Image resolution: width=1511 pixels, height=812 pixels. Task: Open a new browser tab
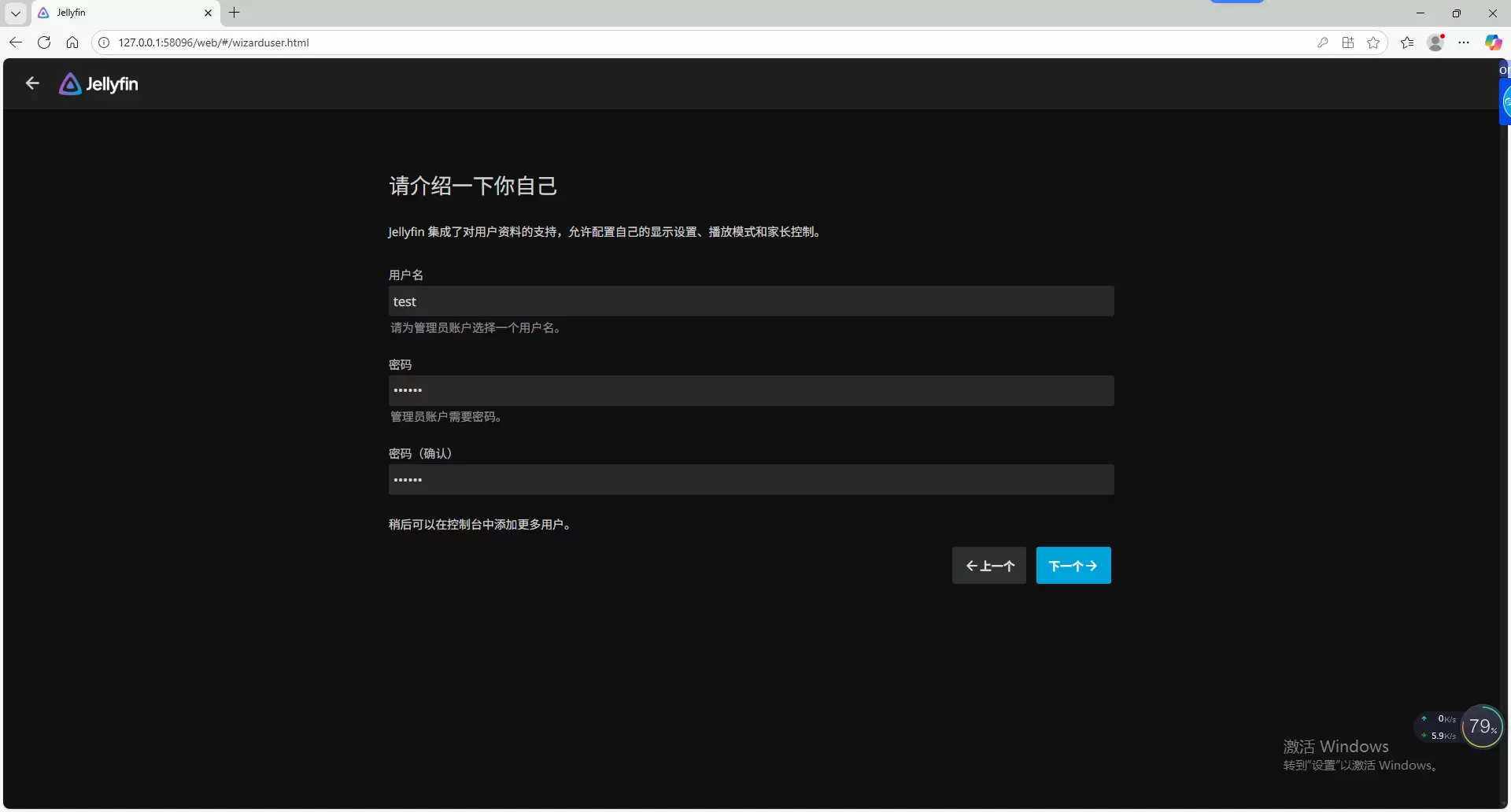point(235,13)
